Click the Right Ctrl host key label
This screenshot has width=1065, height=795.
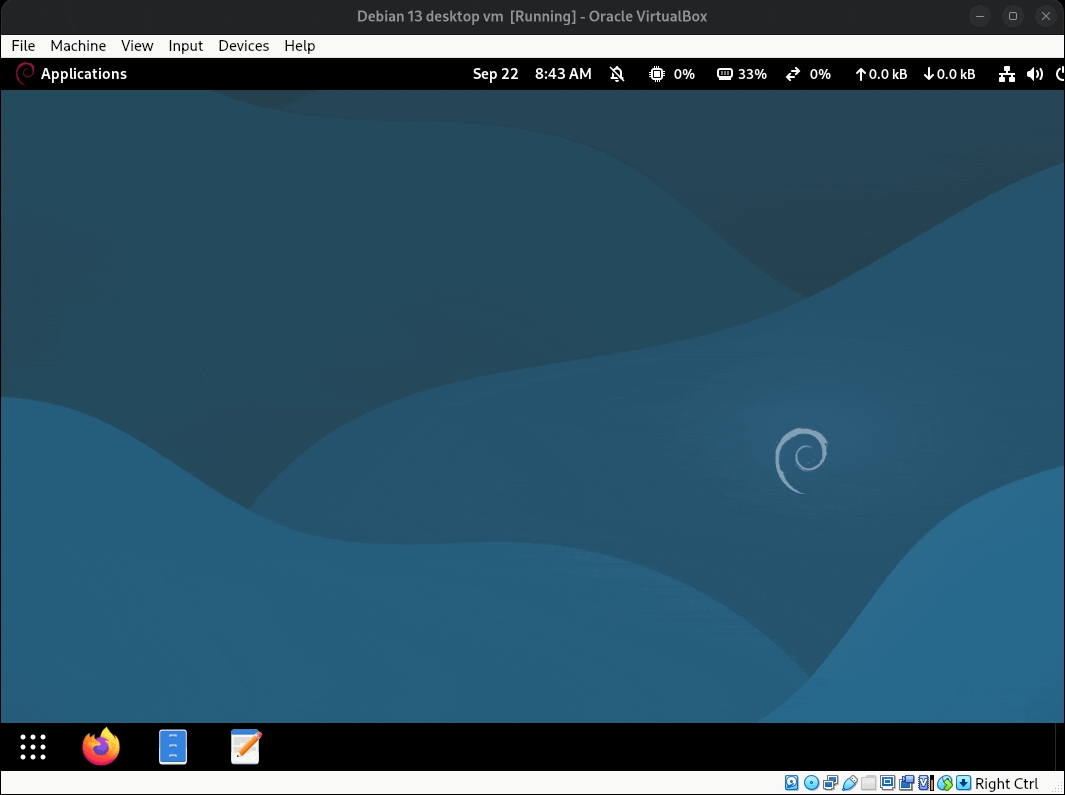1007,783
